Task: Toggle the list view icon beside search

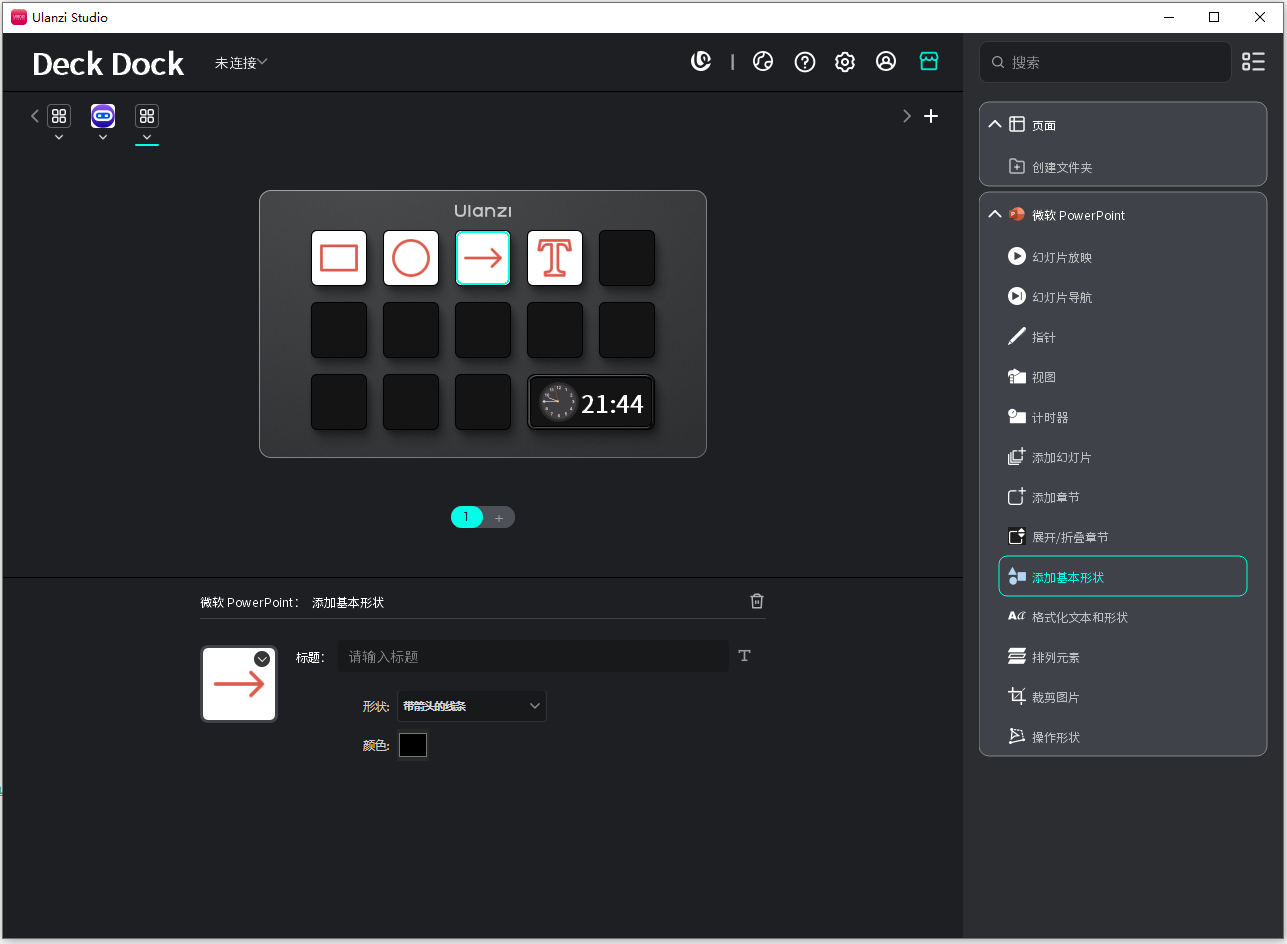Action: 1253,62
